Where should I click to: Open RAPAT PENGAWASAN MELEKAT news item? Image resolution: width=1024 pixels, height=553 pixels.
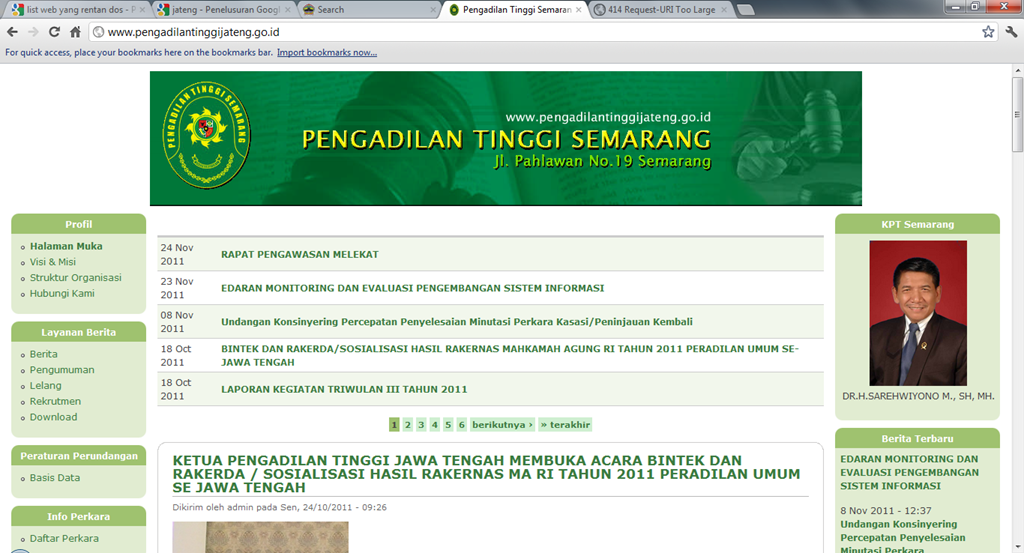coord(300,255)
